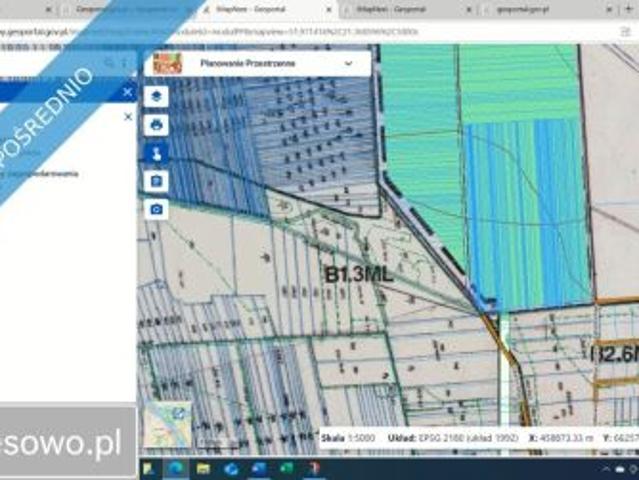Click the browser address bar
The width and height of the screenshot is (639, 480).
[x=250, y=31]
